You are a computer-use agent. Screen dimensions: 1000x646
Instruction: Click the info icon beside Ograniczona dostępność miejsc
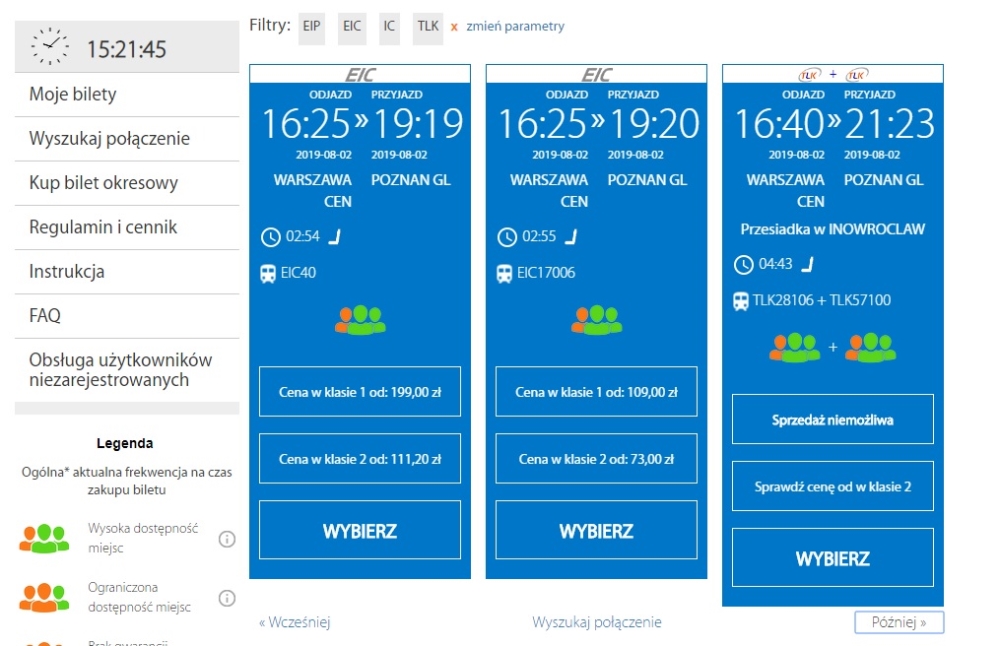click(x=227, y=598)
